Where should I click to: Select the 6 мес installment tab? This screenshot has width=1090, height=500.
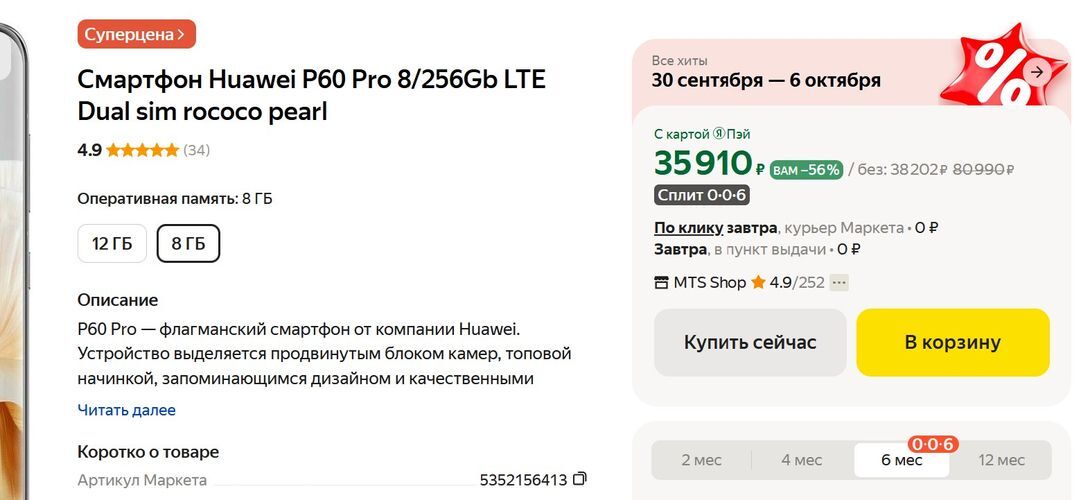901,460
